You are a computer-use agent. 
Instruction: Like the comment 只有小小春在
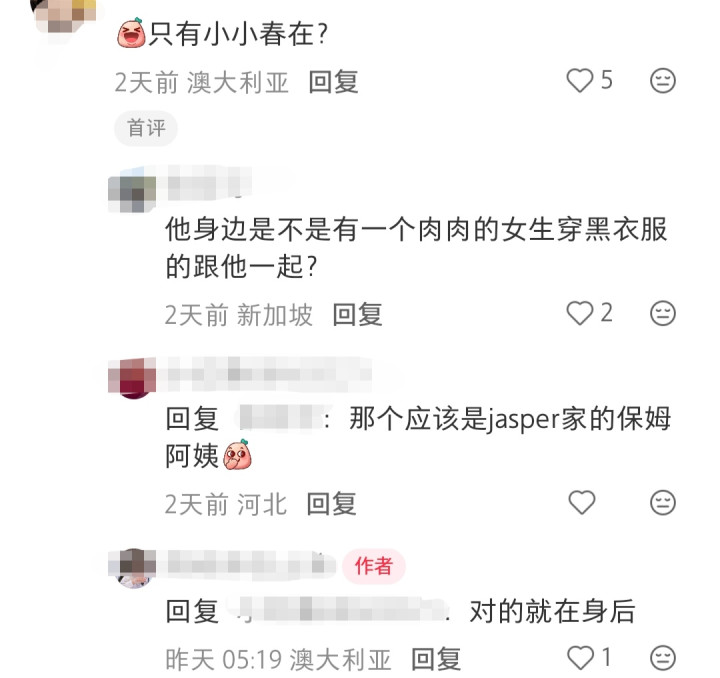click(580, 81)
